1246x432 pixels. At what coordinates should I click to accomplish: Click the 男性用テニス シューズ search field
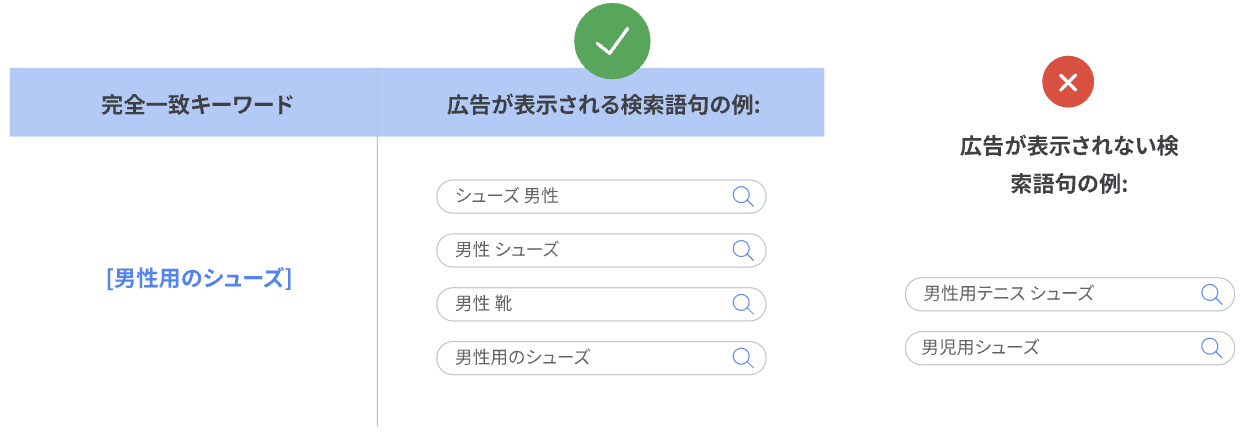pos(1070,294)
